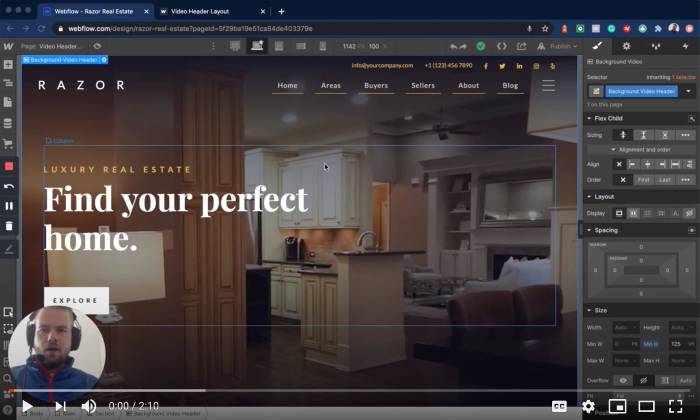The width and height of the screenshot is (700, 420).
Task: Select the tablet breakpoint icon
Action: [x=279, y=46]
